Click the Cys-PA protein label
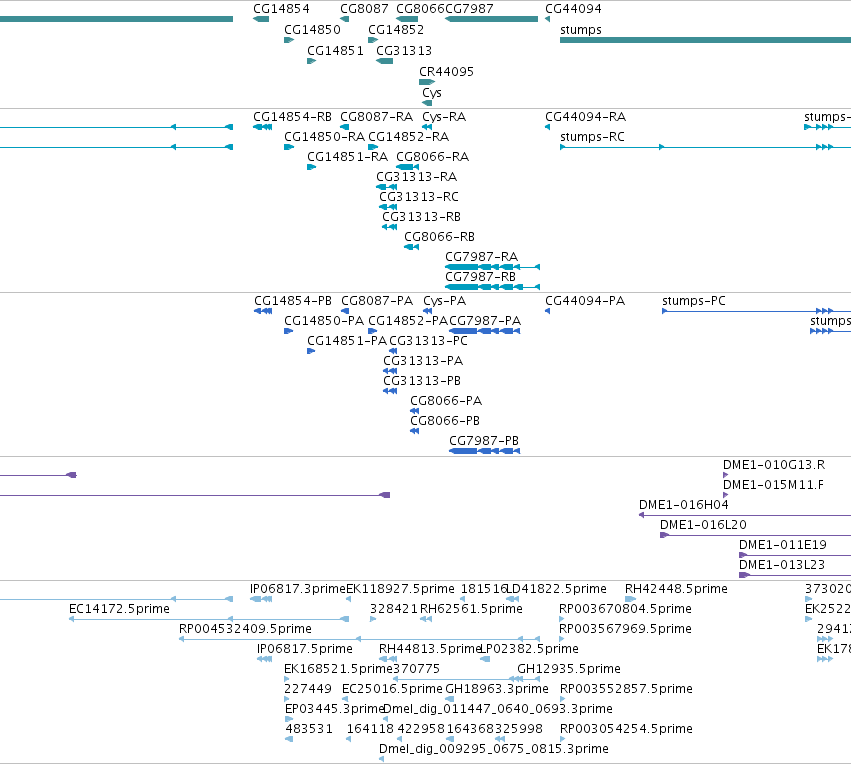This screenshot has height=764, width=851. point(444,301)
